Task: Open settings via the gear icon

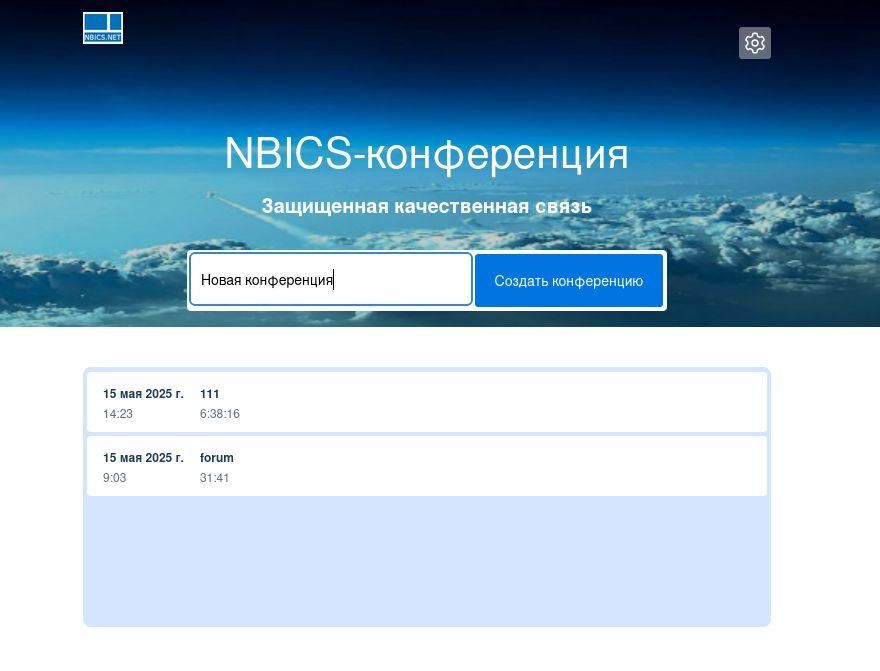Action: coord(754,43)
